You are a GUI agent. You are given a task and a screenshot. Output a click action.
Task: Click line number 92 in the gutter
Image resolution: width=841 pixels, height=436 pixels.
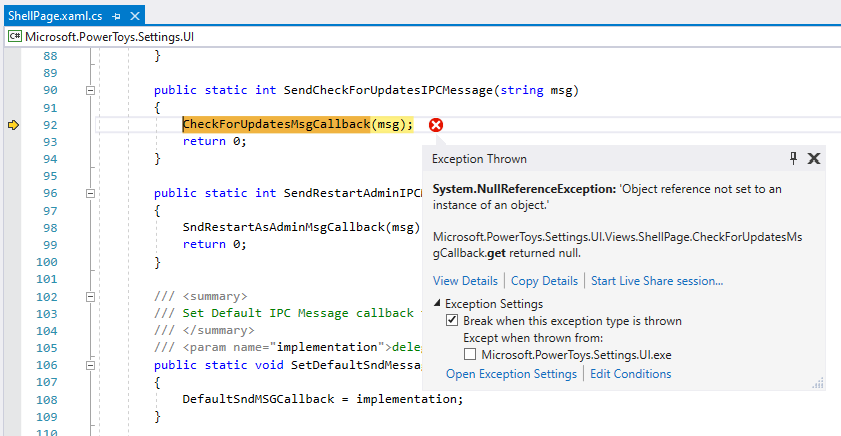point(50,125)
